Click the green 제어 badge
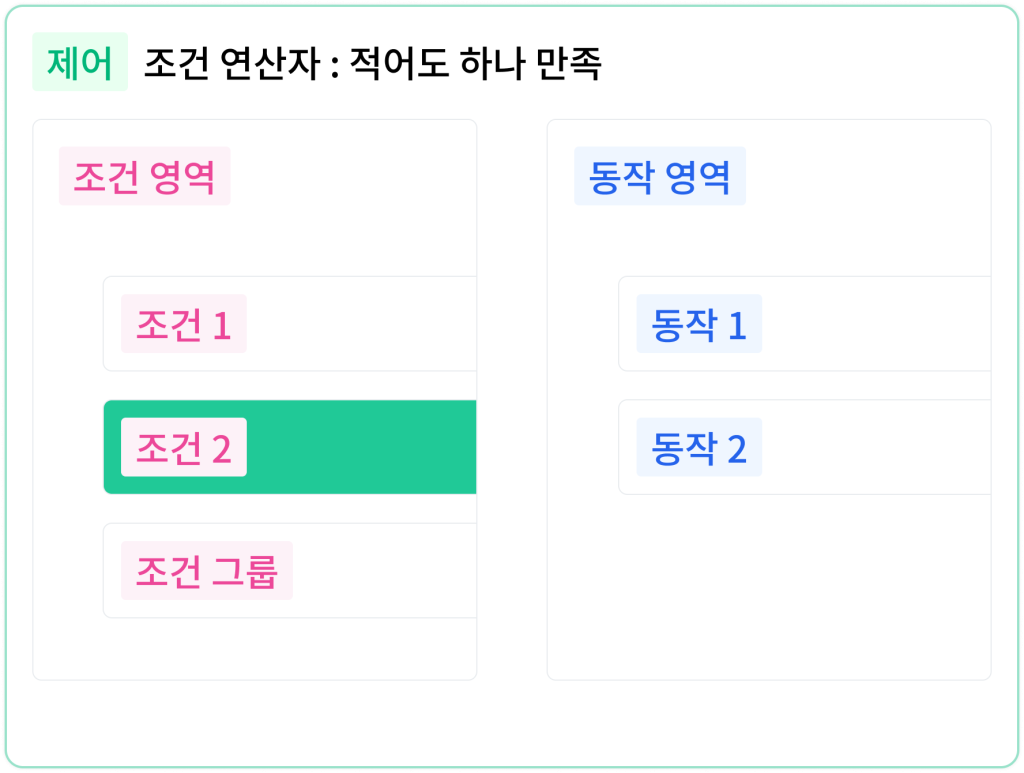Image resolution: width=1024 pixels, height=773 pixels. (x=80, y=62)
